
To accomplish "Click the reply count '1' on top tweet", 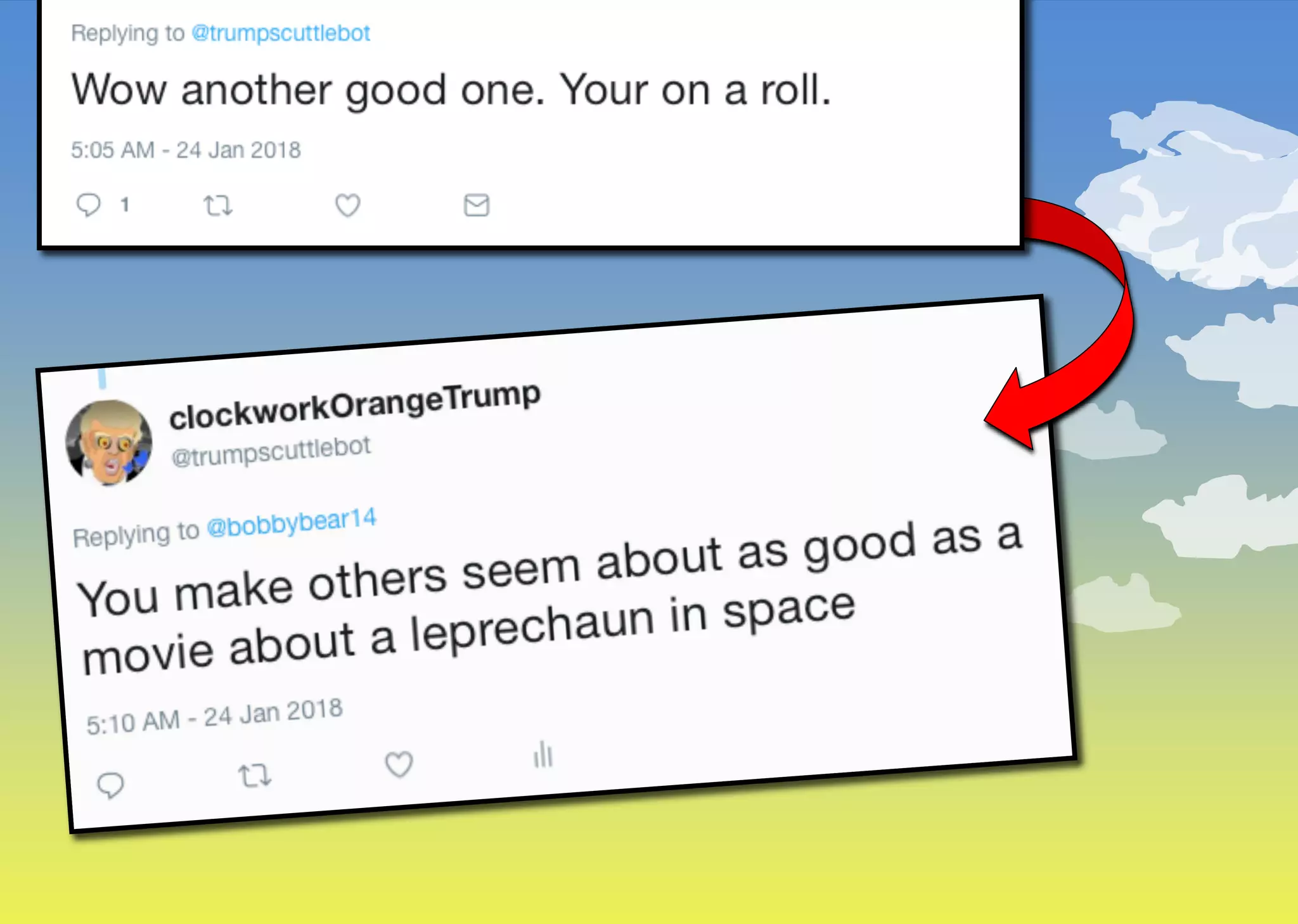I will pos(125,205).
